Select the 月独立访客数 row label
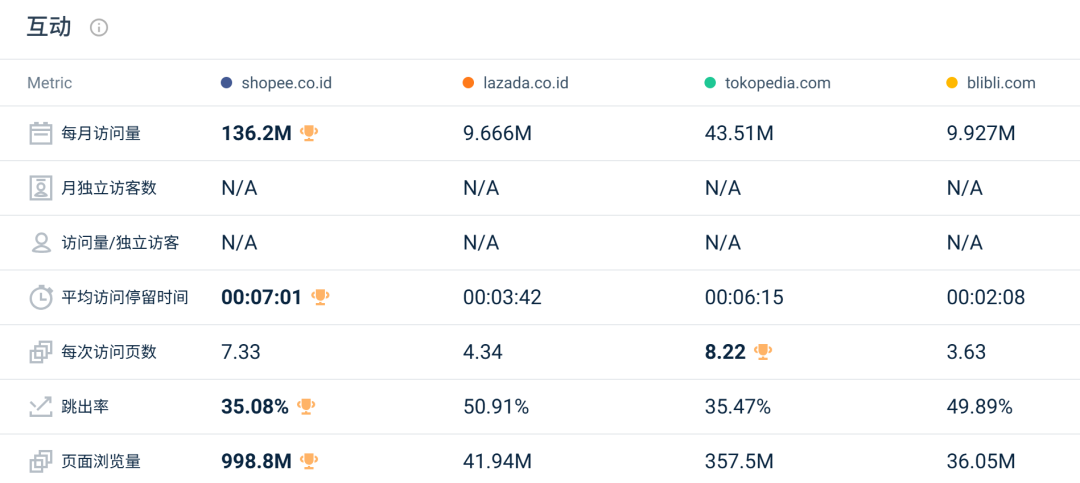Image resolution: width=1080 pixels, height=483 pixels. tap(109, 188)
